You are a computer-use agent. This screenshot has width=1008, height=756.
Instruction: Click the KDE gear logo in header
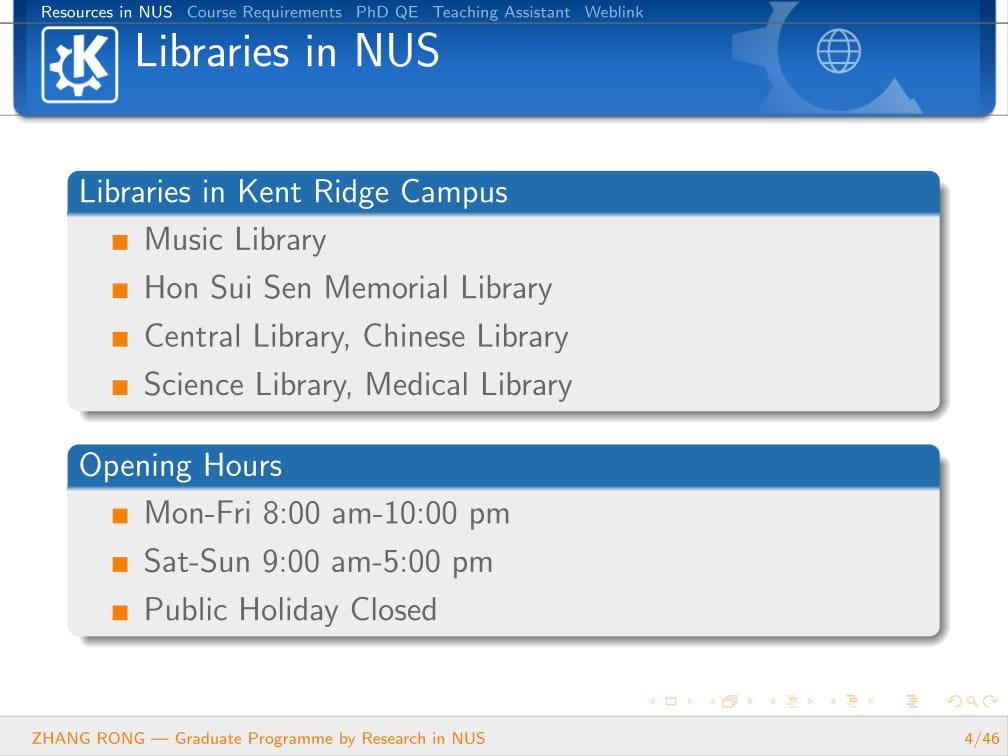(80, 65)
